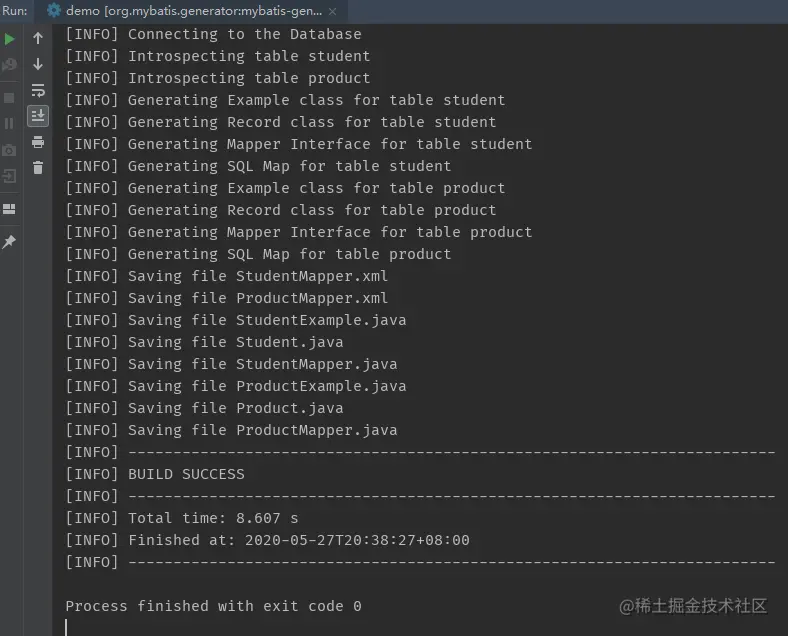Click the pause output icon
The width and height of the screenshot is (788, 636).
coord(9,123)
